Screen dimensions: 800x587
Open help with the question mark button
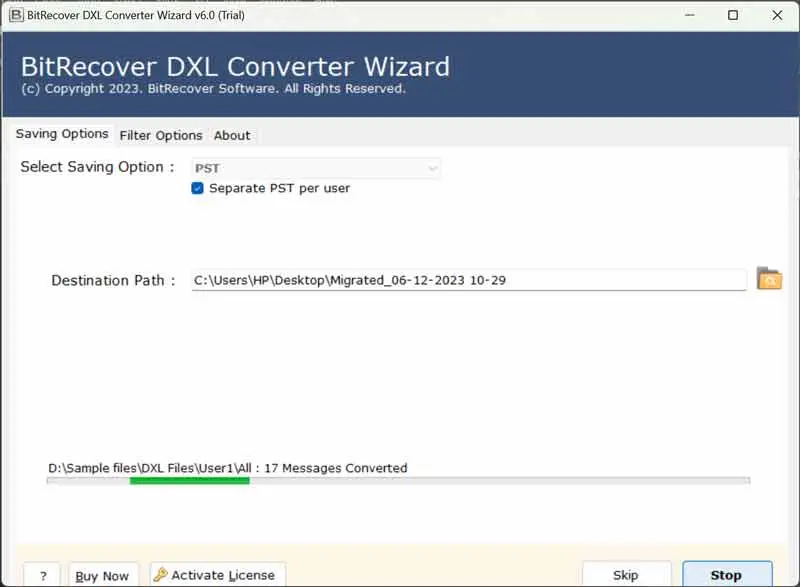(x=42, y=575)
